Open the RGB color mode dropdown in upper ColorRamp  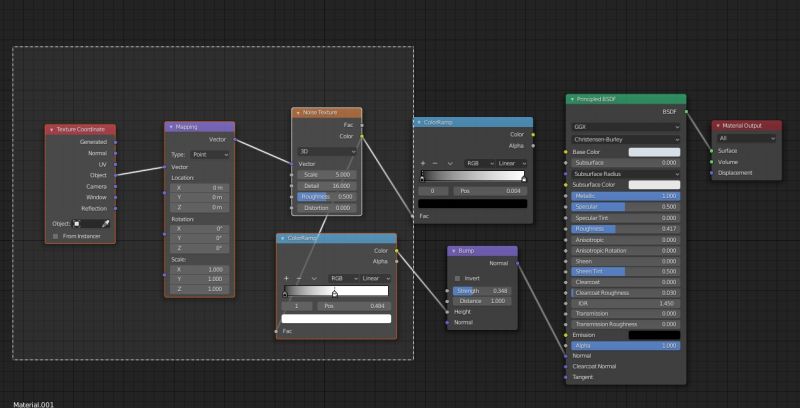point(479,163)
